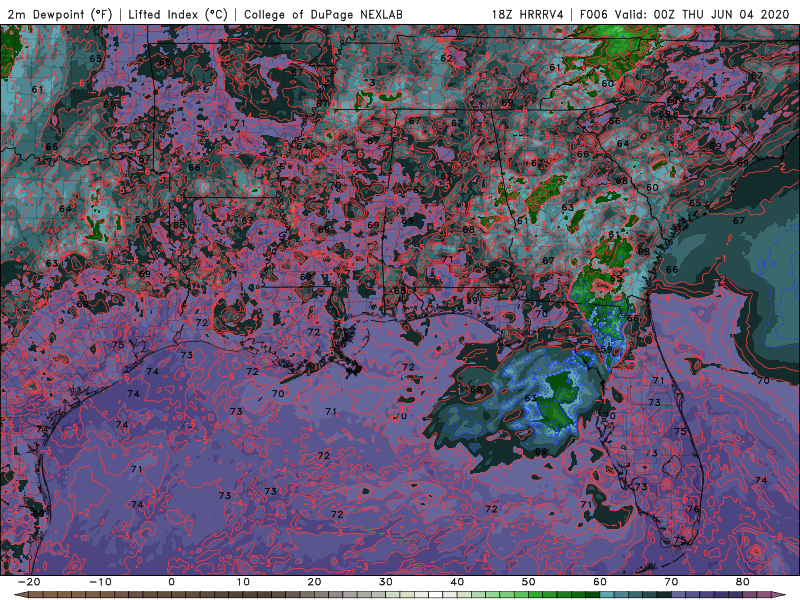
Task: Select the '18Z HRRRV4' model run label
Action: click(x=528, y=14)
